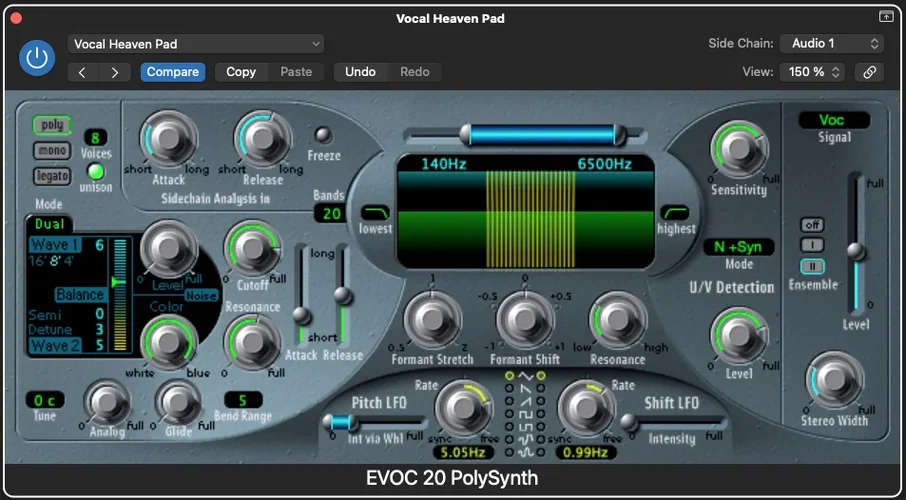Click the Sensitivity knob
Screen dimensions: 906x500
click(738, 149)
